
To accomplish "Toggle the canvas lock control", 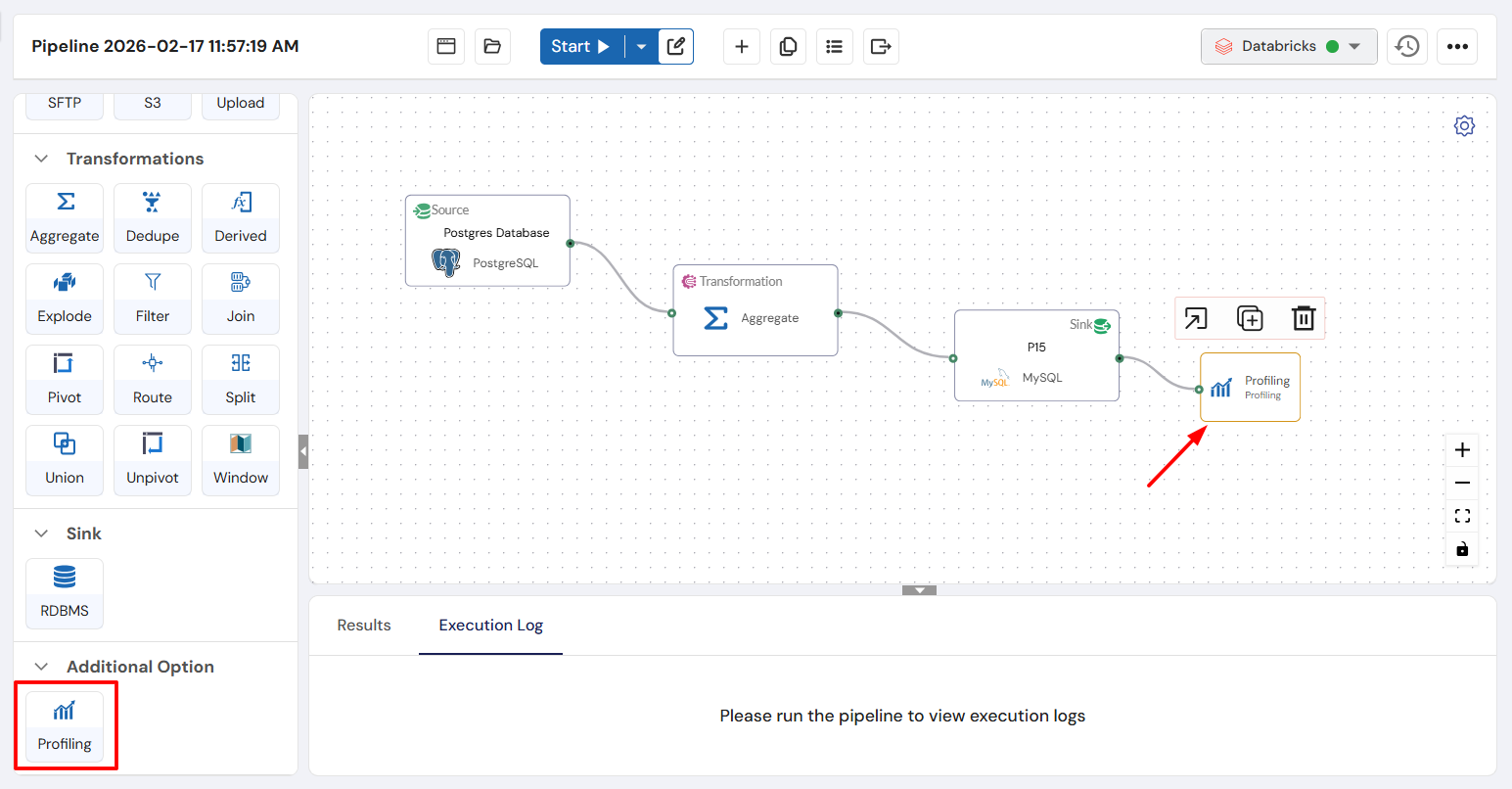I will coord(1462,549).
